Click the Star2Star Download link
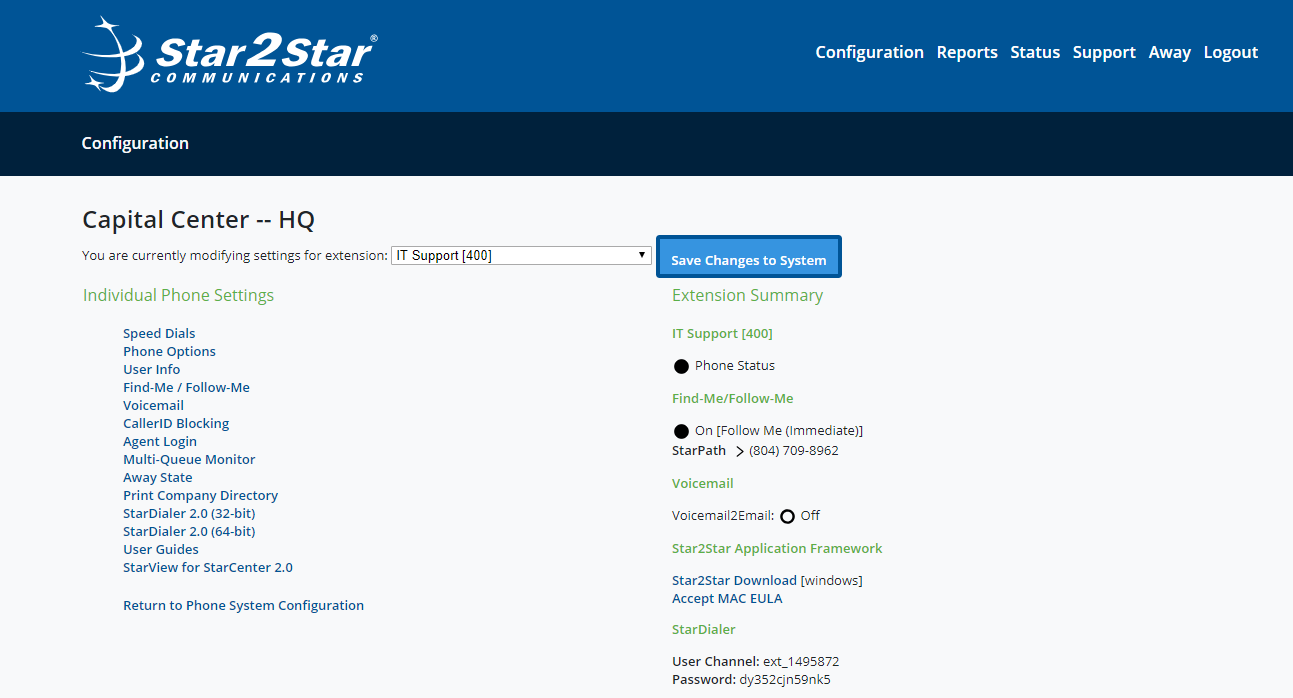 tap(734, 580)
